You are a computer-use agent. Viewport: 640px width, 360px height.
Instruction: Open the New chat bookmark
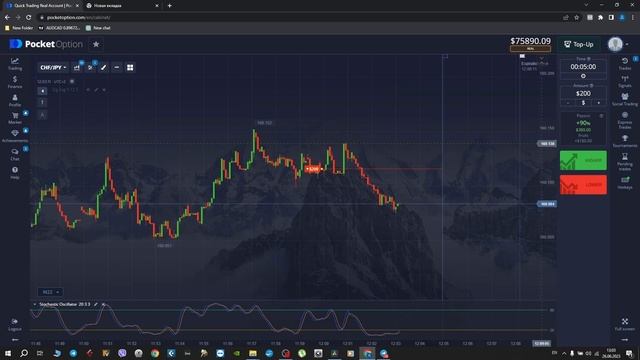coord(98,28)
